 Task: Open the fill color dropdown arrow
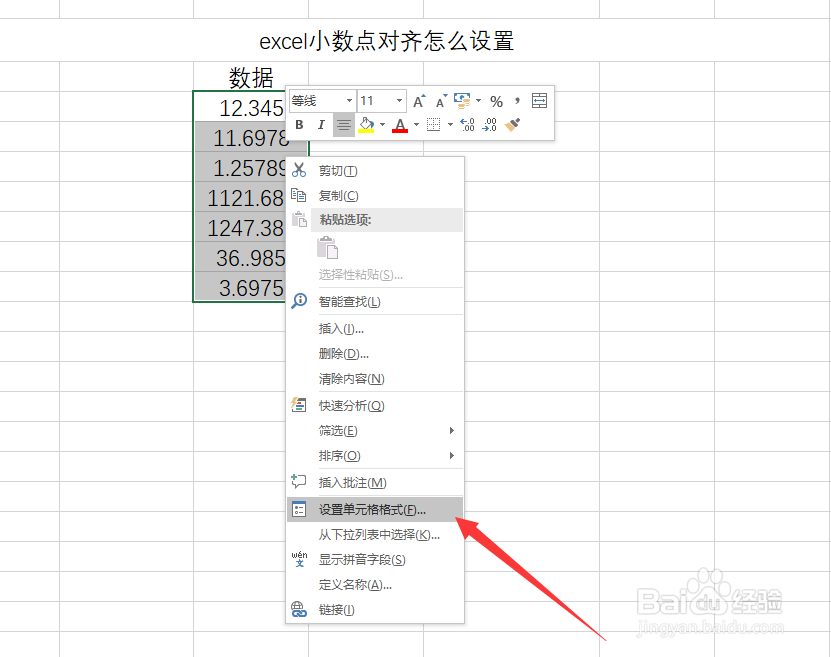coord(382,125)
